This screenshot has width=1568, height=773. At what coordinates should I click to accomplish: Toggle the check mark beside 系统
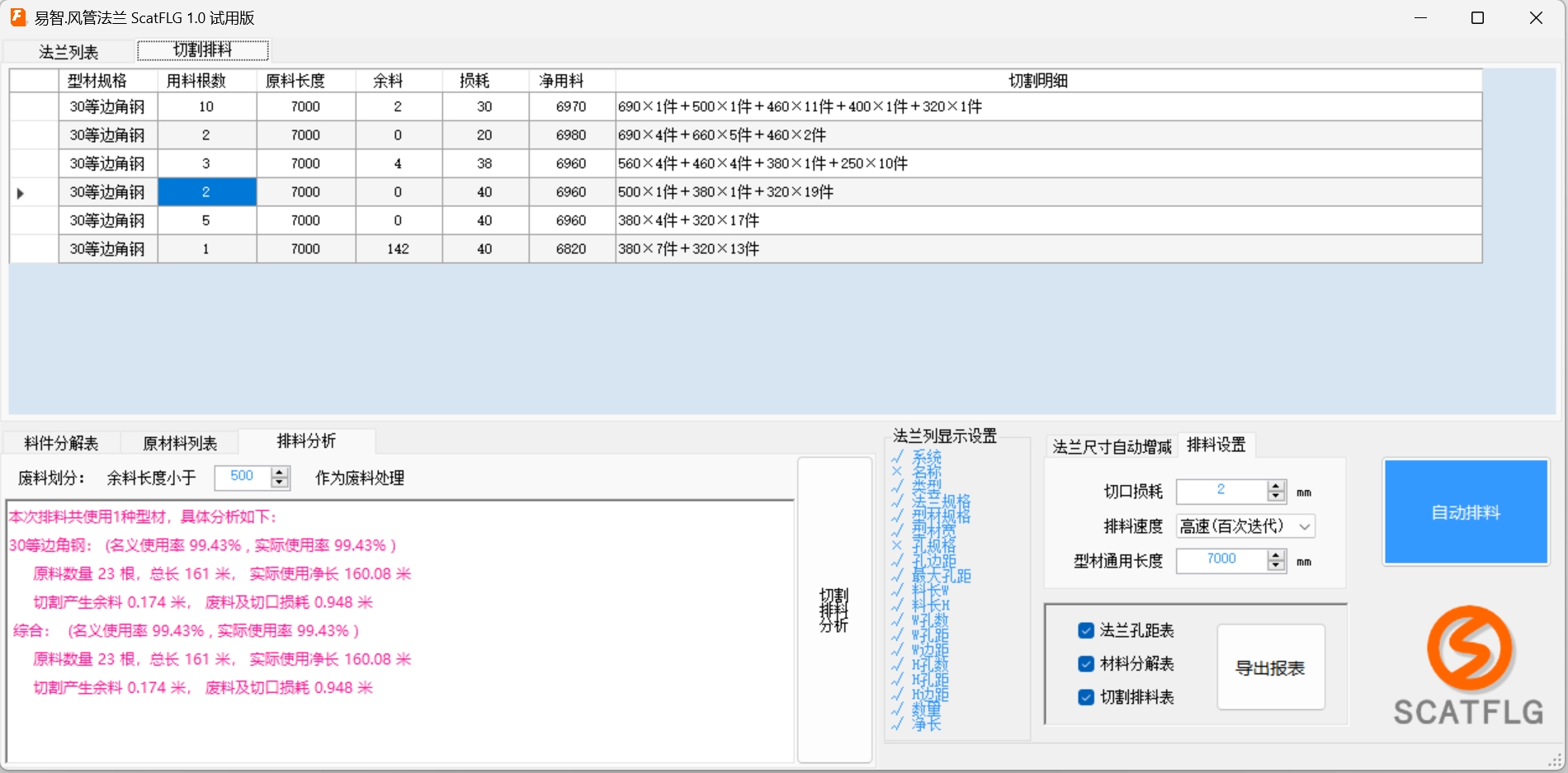coord(897,456)
